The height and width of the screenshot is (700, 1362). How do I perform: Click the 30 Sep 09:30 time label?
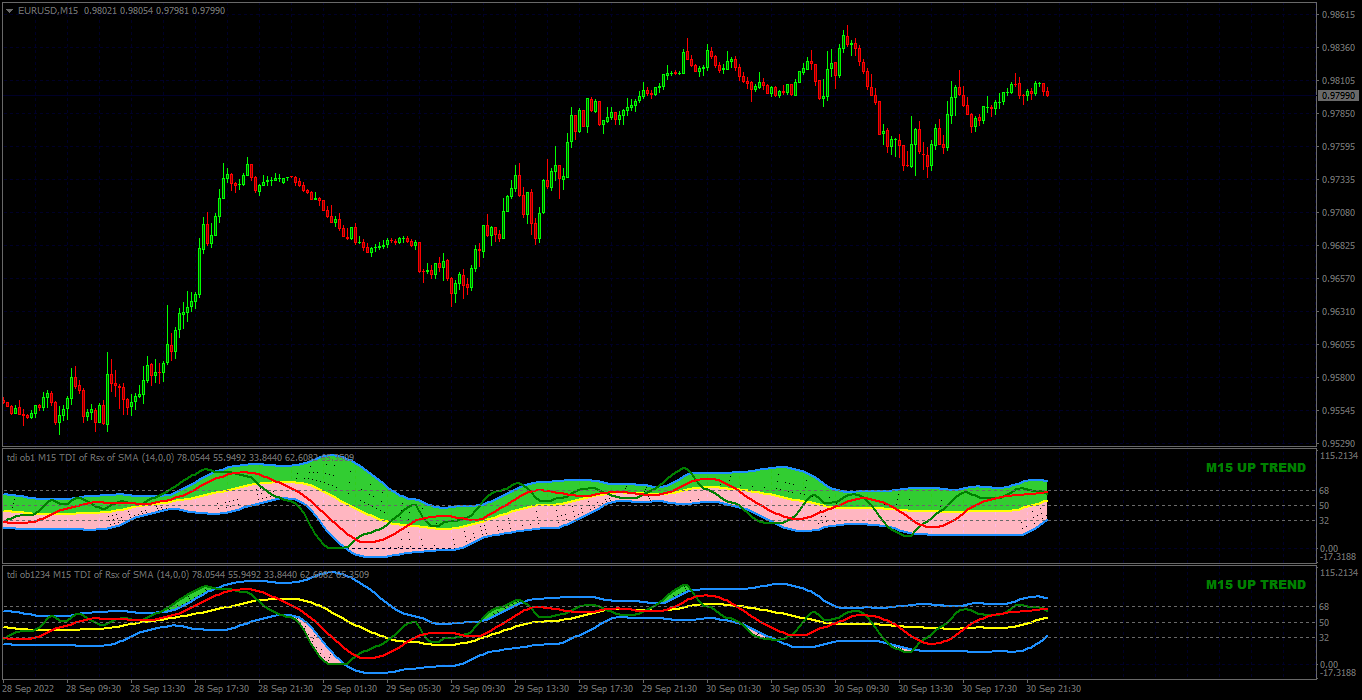pos(862,689)
